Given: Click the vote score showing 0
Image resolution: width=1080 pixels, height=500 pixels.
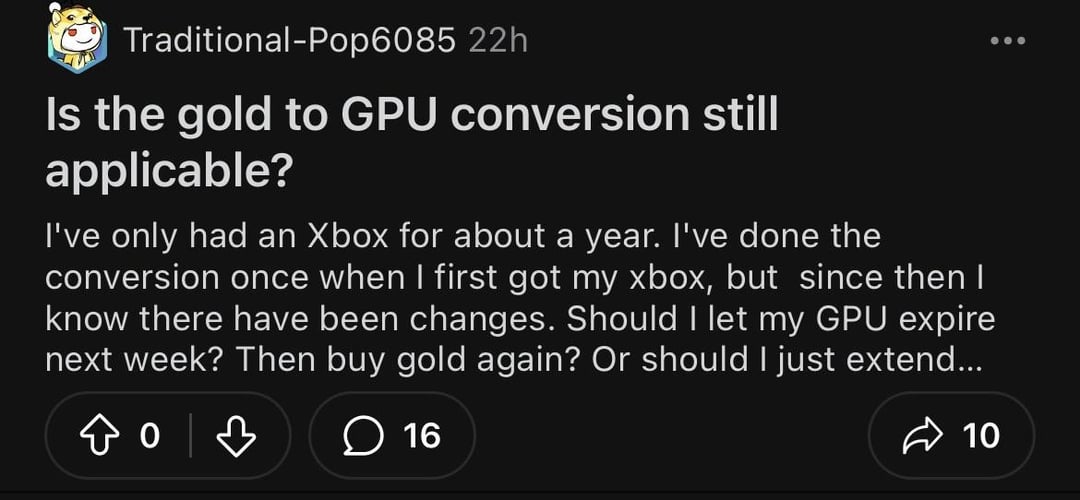Looking at the screenshot, I should click(x=149, y=435).
